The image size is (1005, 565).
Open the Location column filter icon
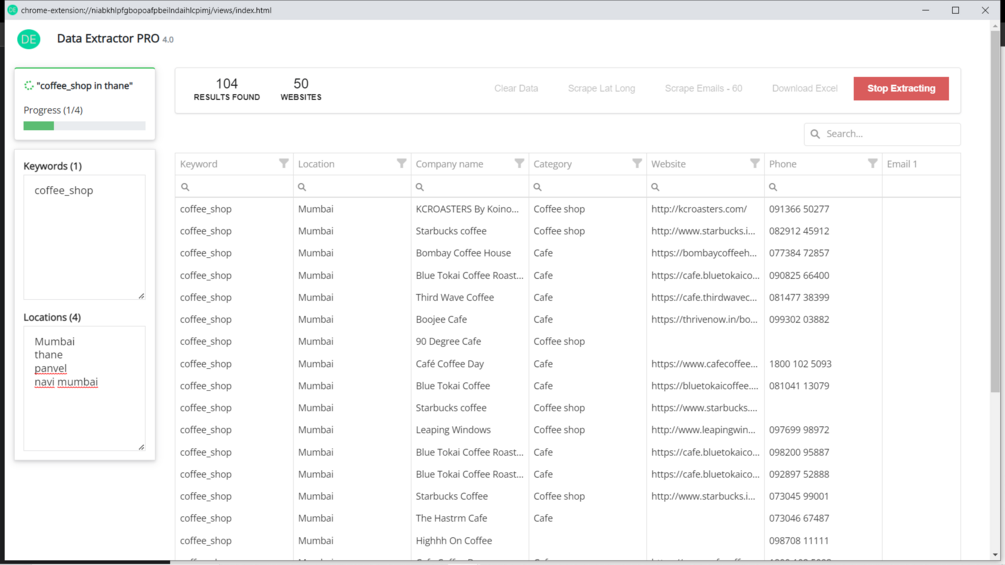(402, 163)
